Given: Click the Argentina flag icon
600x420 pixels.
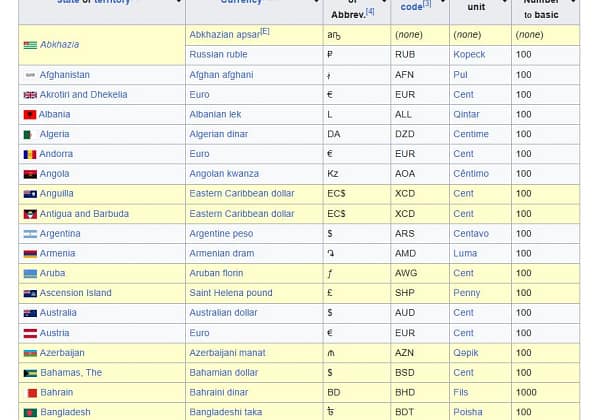Looking at the screenshot, I should pyautogui.click(x=30, y=234).
